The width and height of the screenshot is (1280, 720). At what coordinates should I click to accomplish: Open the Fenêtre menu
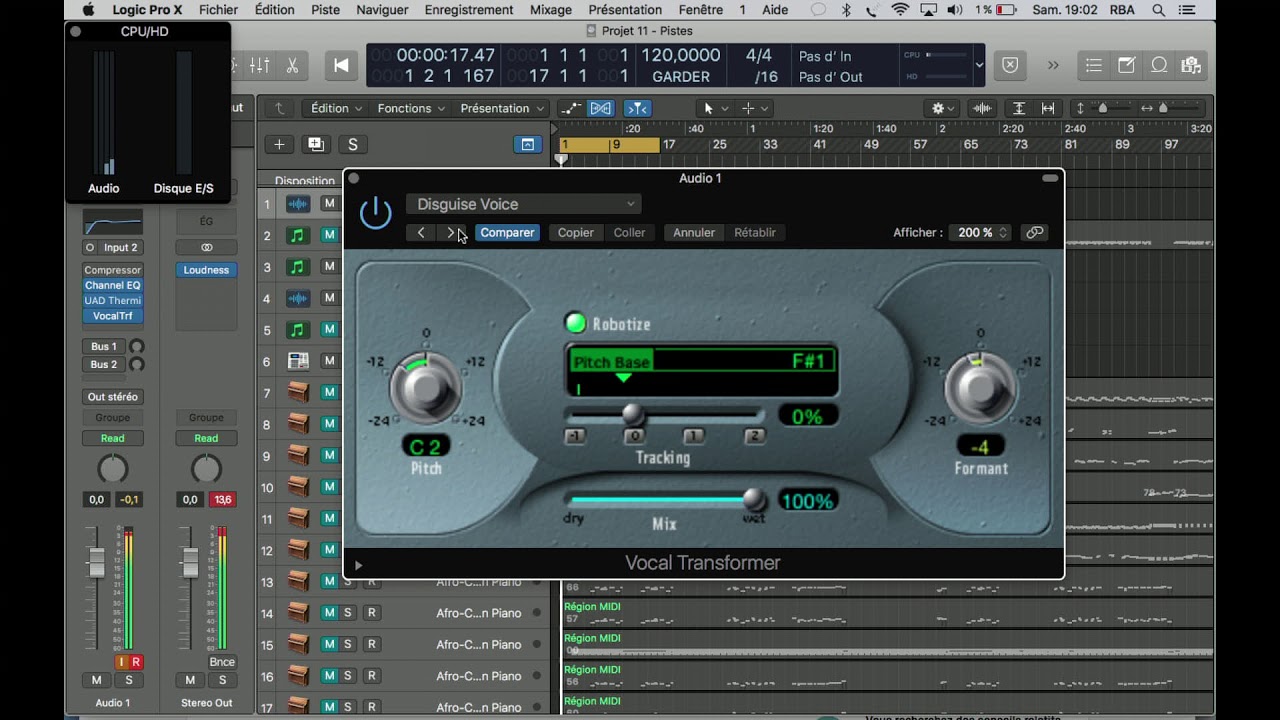(700, 10)
